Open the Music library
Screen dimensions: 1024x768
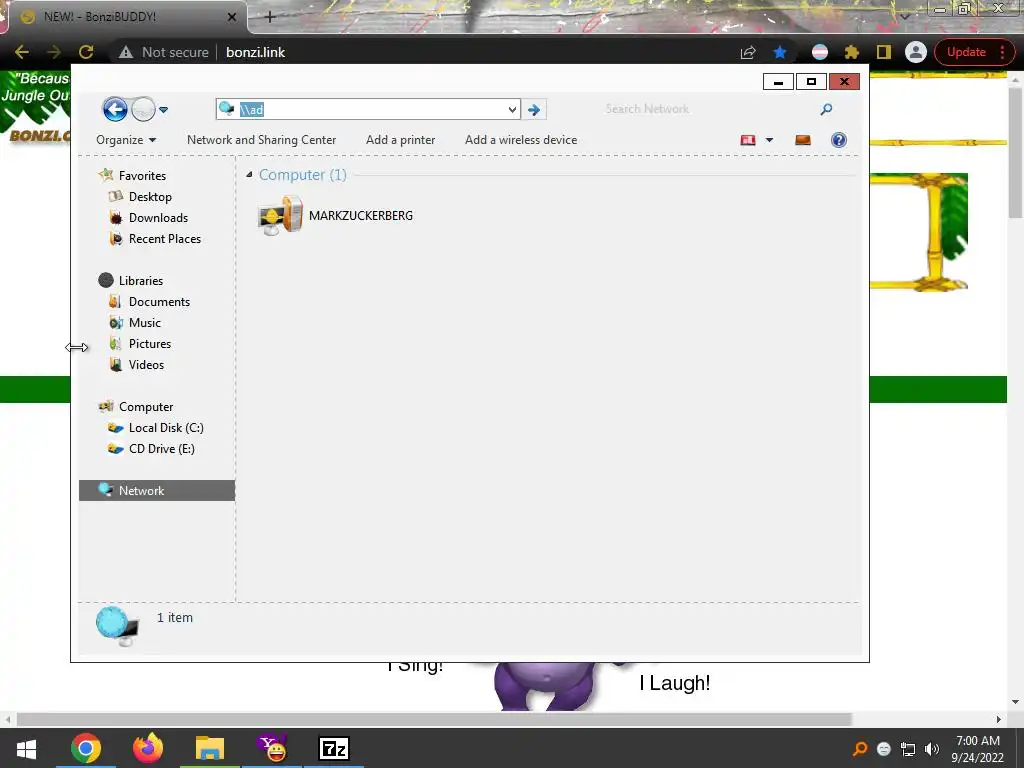click(144, 323)
